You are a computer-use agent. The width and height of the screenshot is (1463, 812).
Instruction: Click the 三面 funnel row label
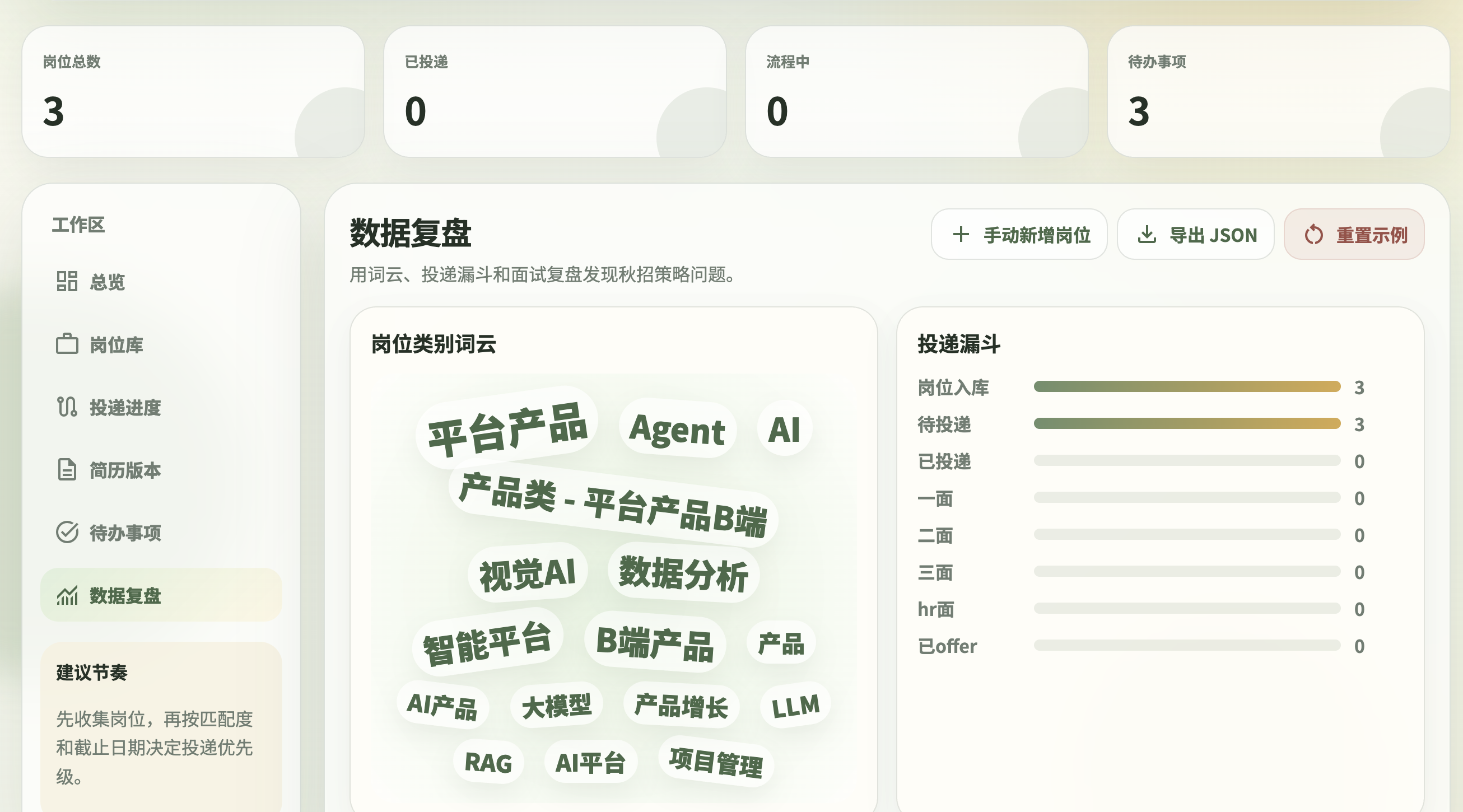935,572
